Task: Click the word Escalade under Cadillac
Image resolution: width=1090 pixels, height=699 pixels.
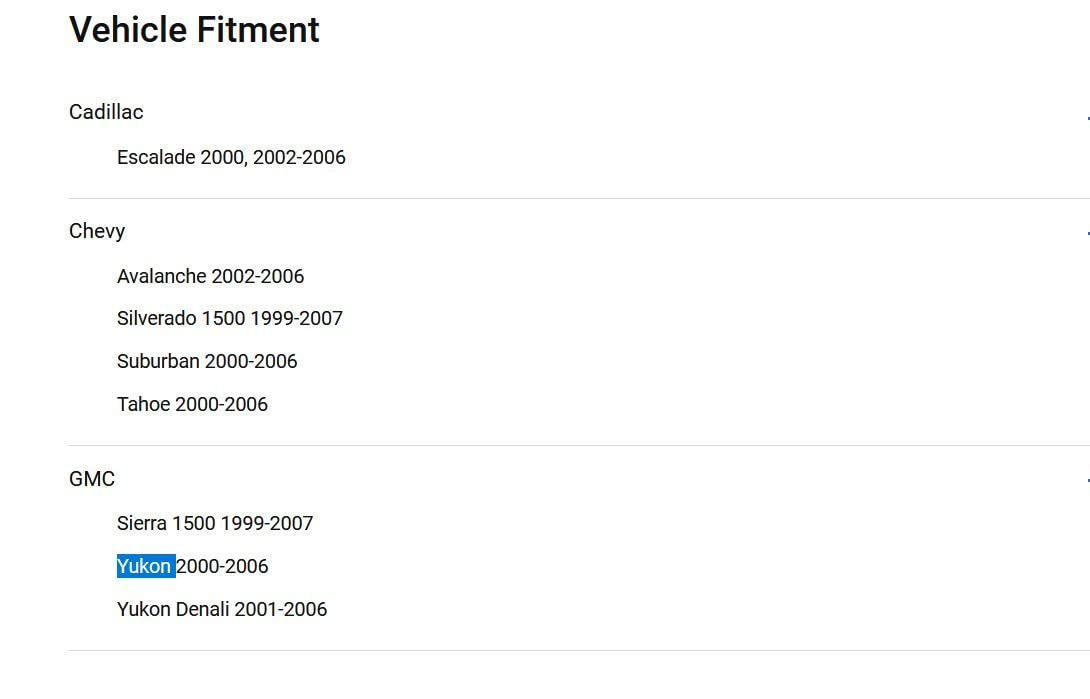Action: coord(156,157)
